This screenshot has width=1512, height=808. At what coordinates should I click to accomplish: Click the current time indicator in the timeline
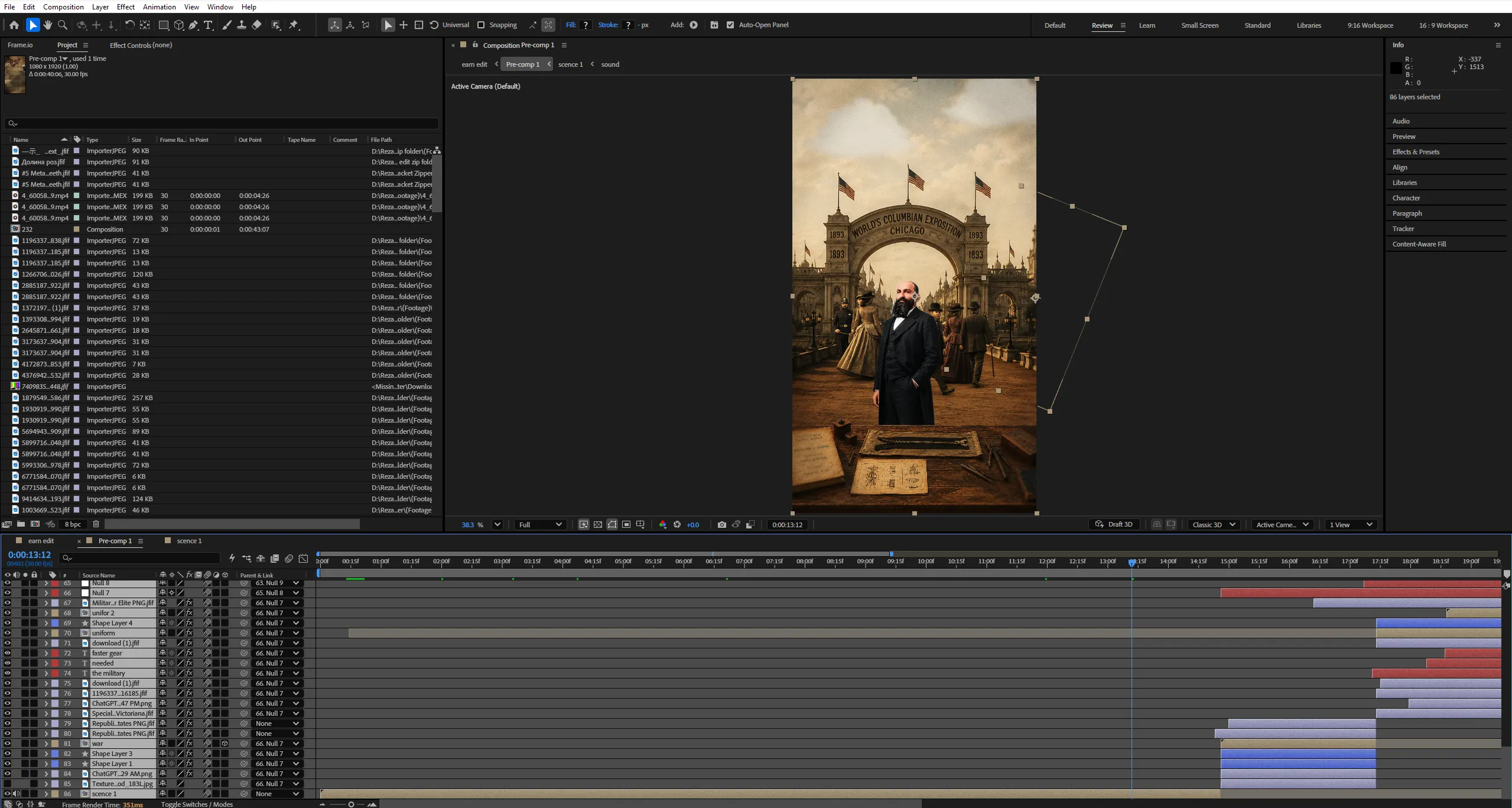[x=1131, y=562]
